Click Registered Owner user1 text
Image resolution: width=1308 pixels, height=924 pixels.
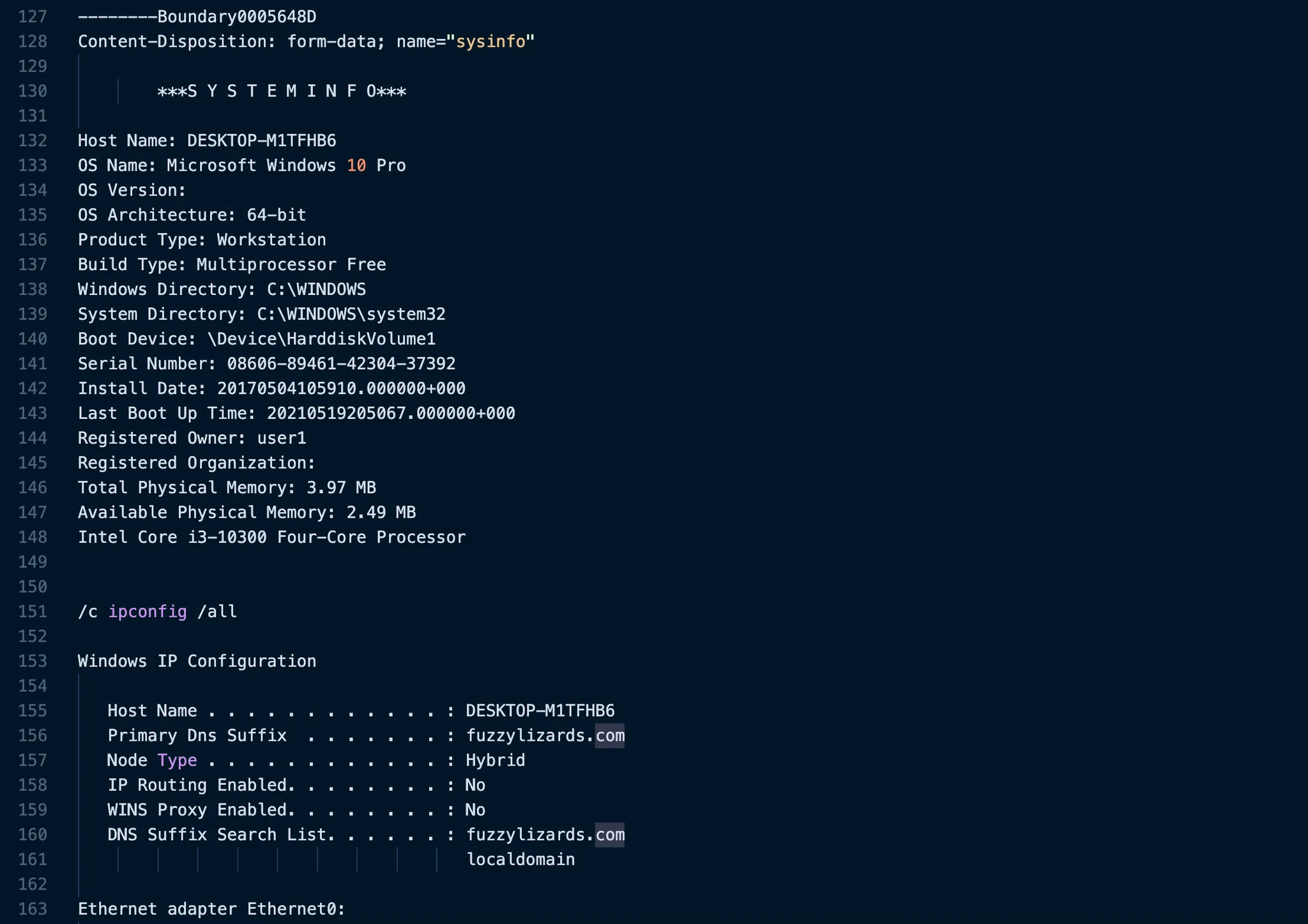click(x=282, y=438)
